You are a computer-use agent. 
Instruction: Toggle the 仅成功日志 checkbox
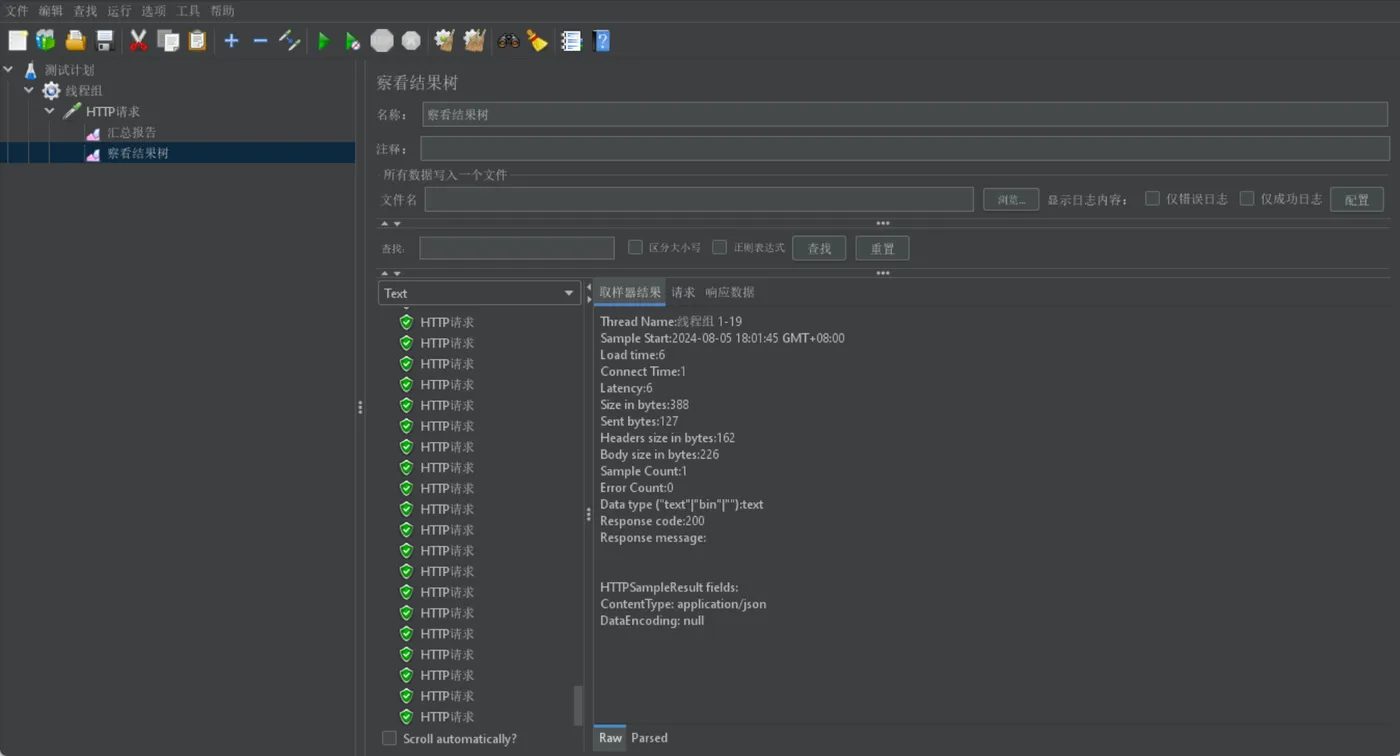(1247, 198)
